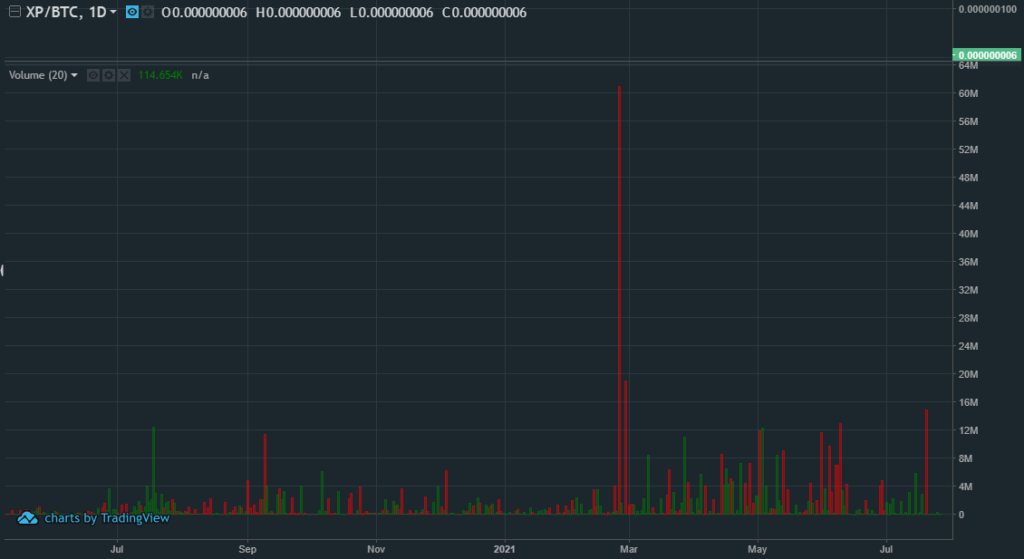Select the green current price label 0.000000006
The width and height of the screenshot is (1024, 559).
pos(987,56)
